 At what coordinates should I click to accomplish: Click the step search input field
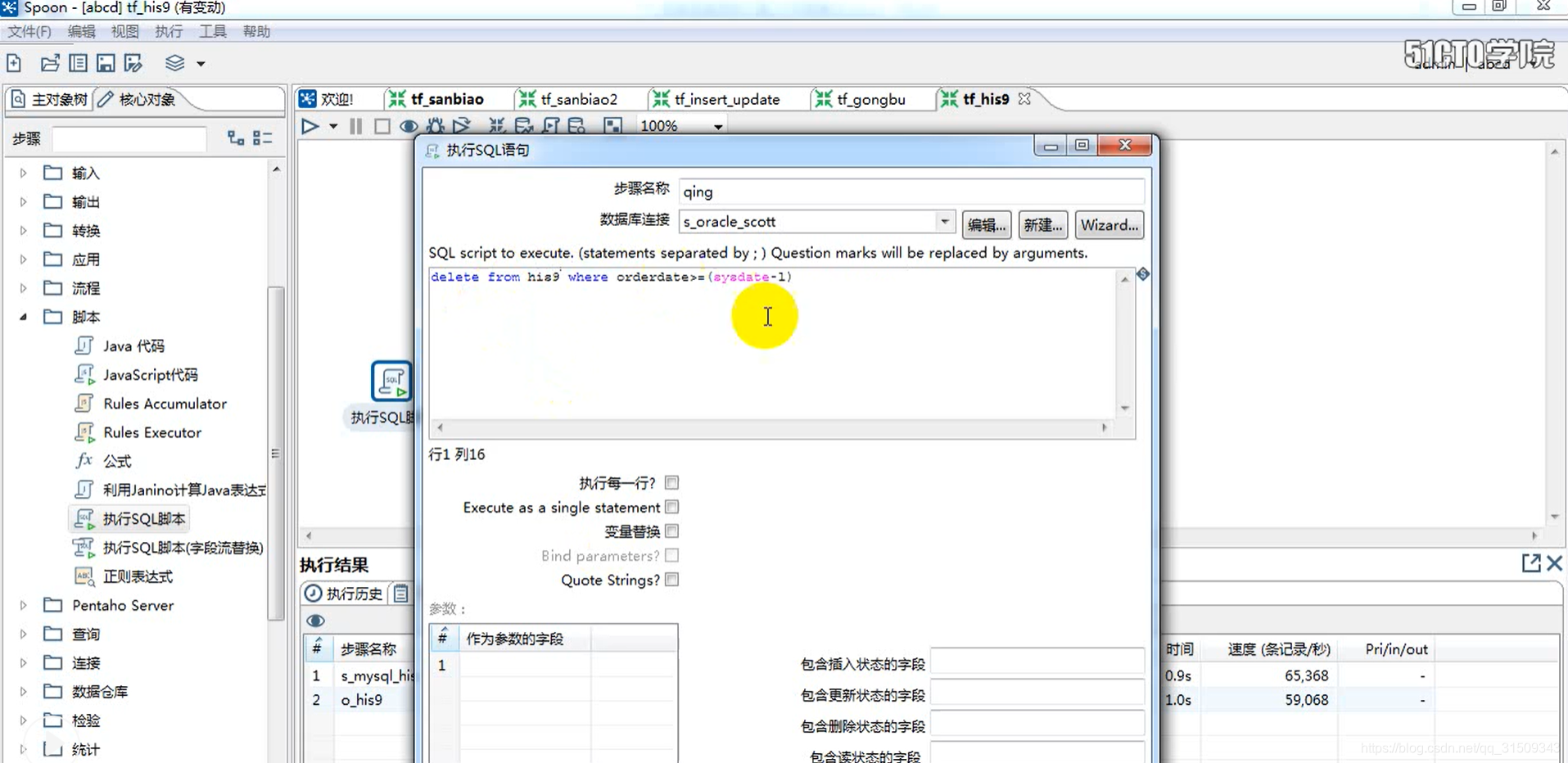(x=129, y=138)
